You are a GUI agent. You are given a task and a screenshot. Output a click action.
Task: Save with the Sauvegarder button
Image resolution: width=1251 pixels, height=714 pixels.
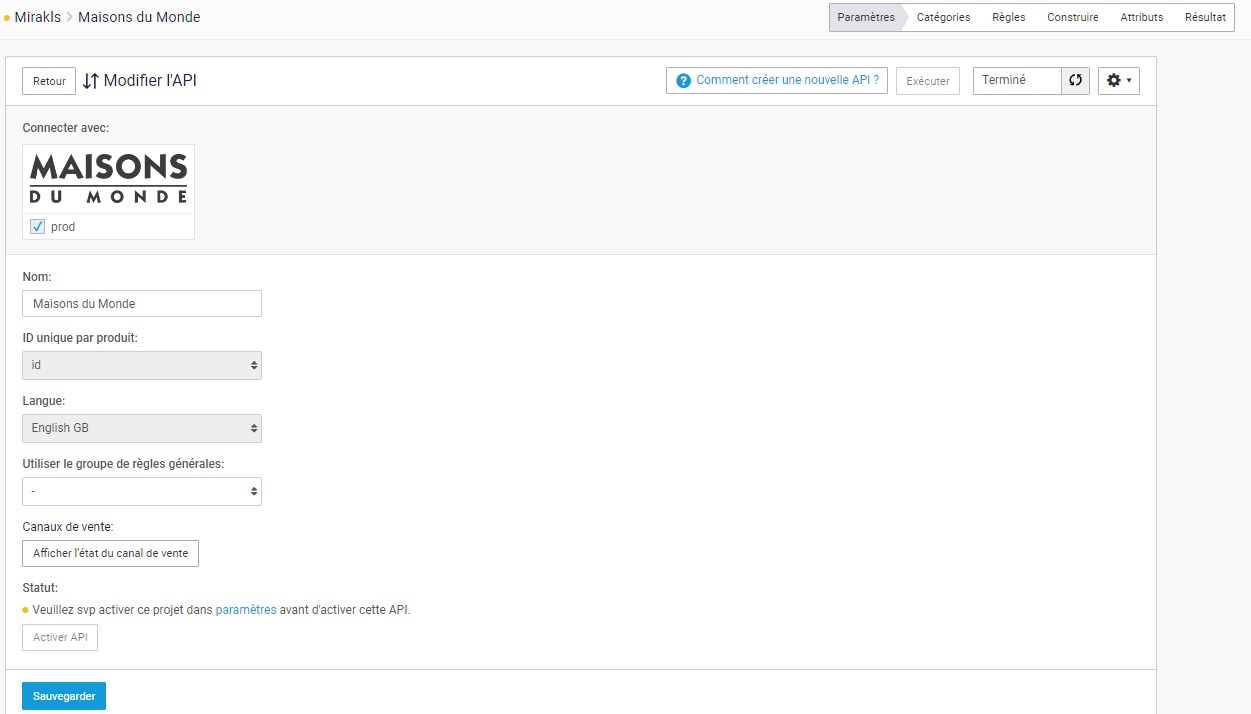64,696
